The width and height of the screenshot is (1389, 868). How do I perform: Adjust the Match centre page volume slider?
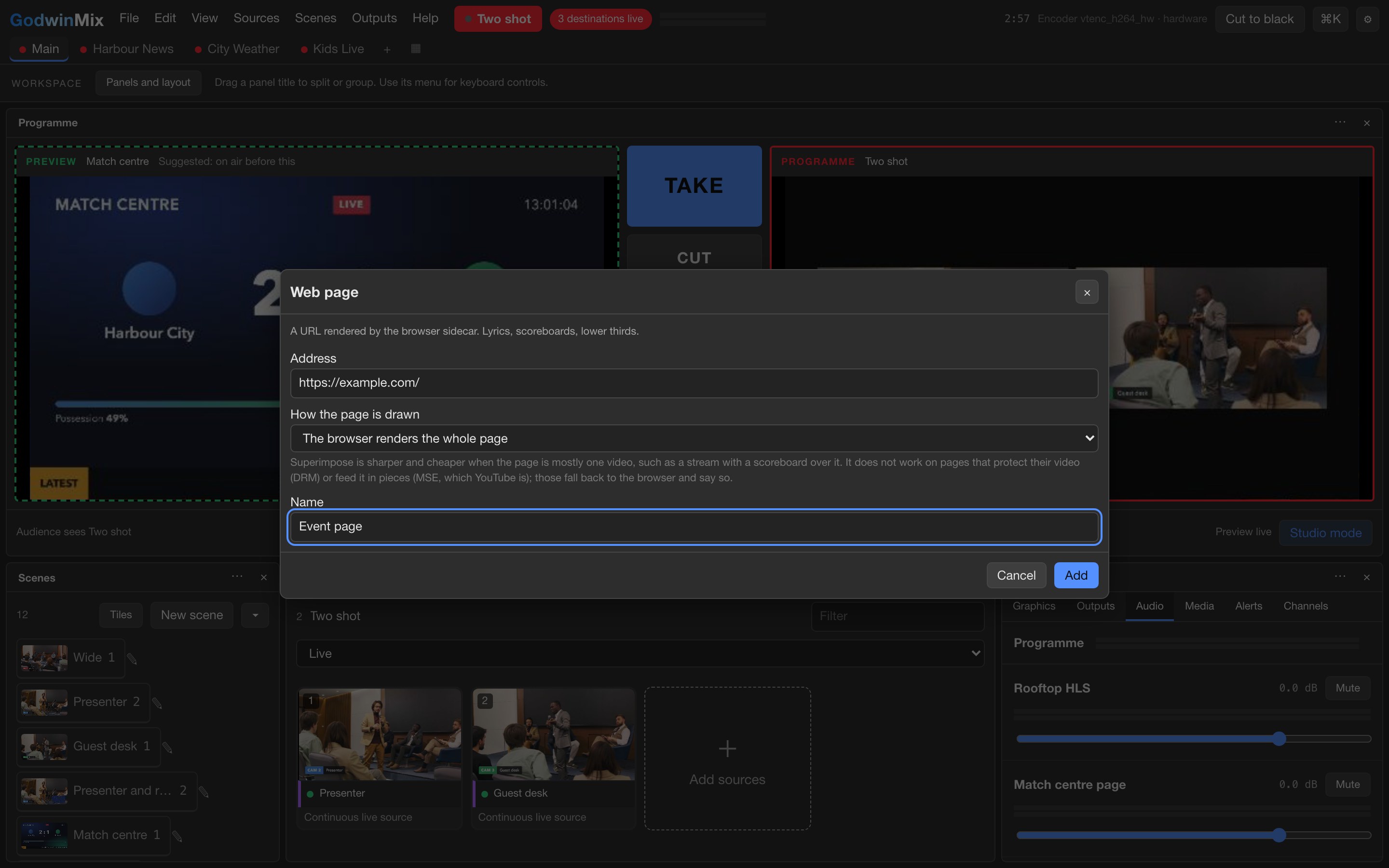1193,835
